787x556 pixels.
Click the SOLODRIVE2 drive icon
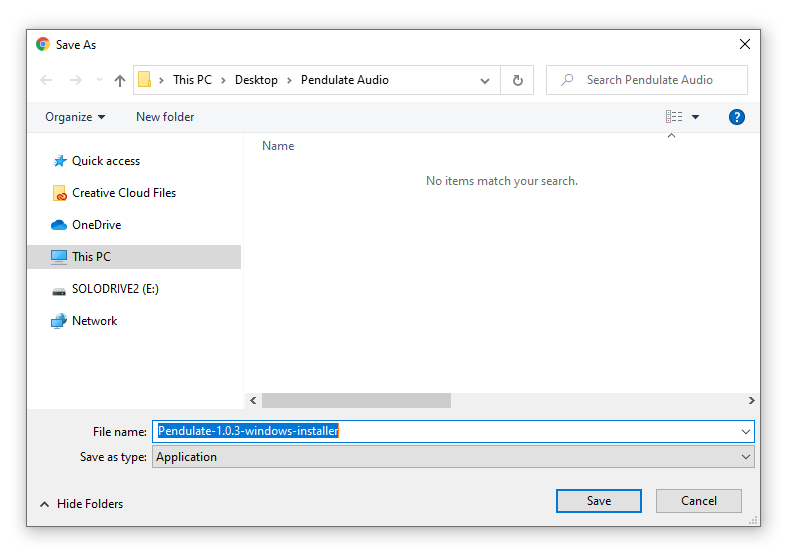[x=59, y=292]
